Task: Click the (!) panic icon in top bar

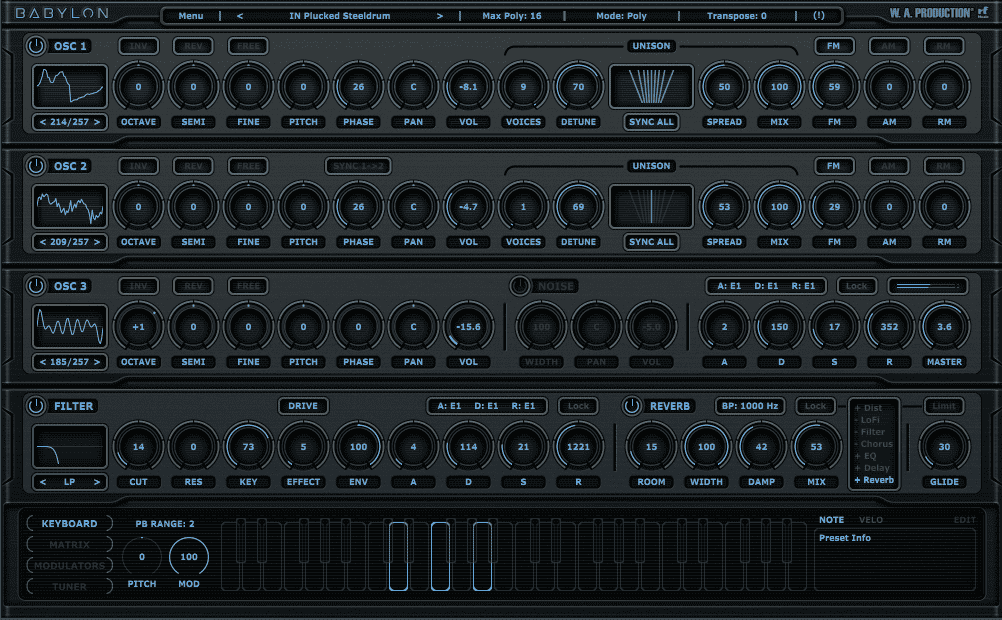Action: coord(819,15)
